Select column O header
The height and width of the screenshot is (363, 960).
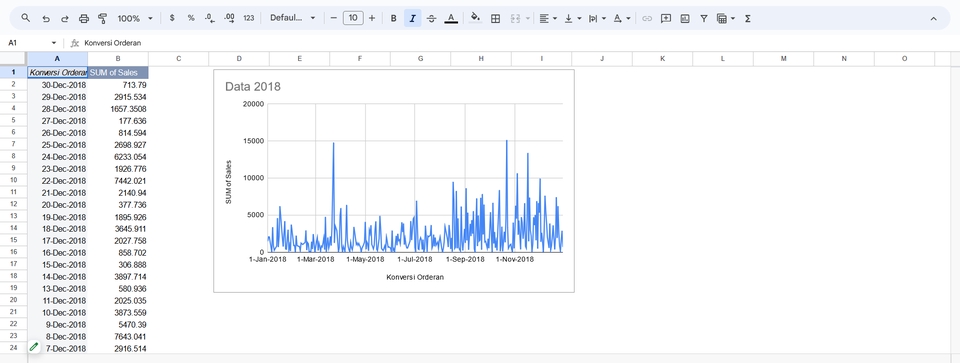[904, 59]
